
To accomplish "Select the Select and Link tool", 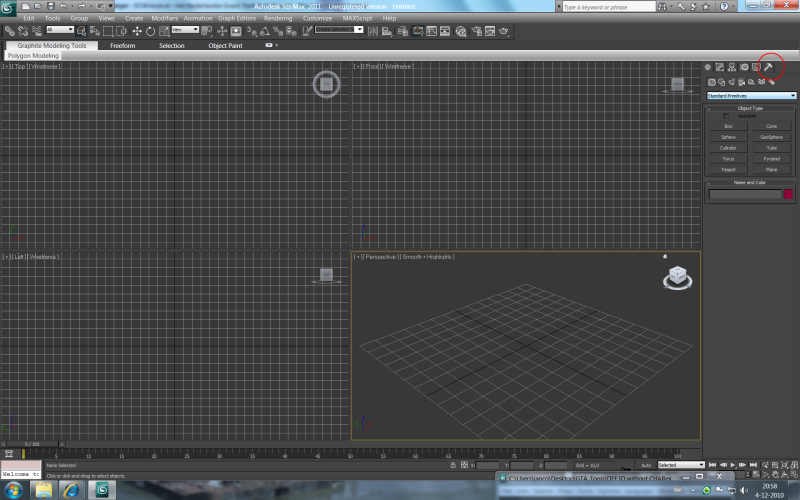I will point(10,31).
